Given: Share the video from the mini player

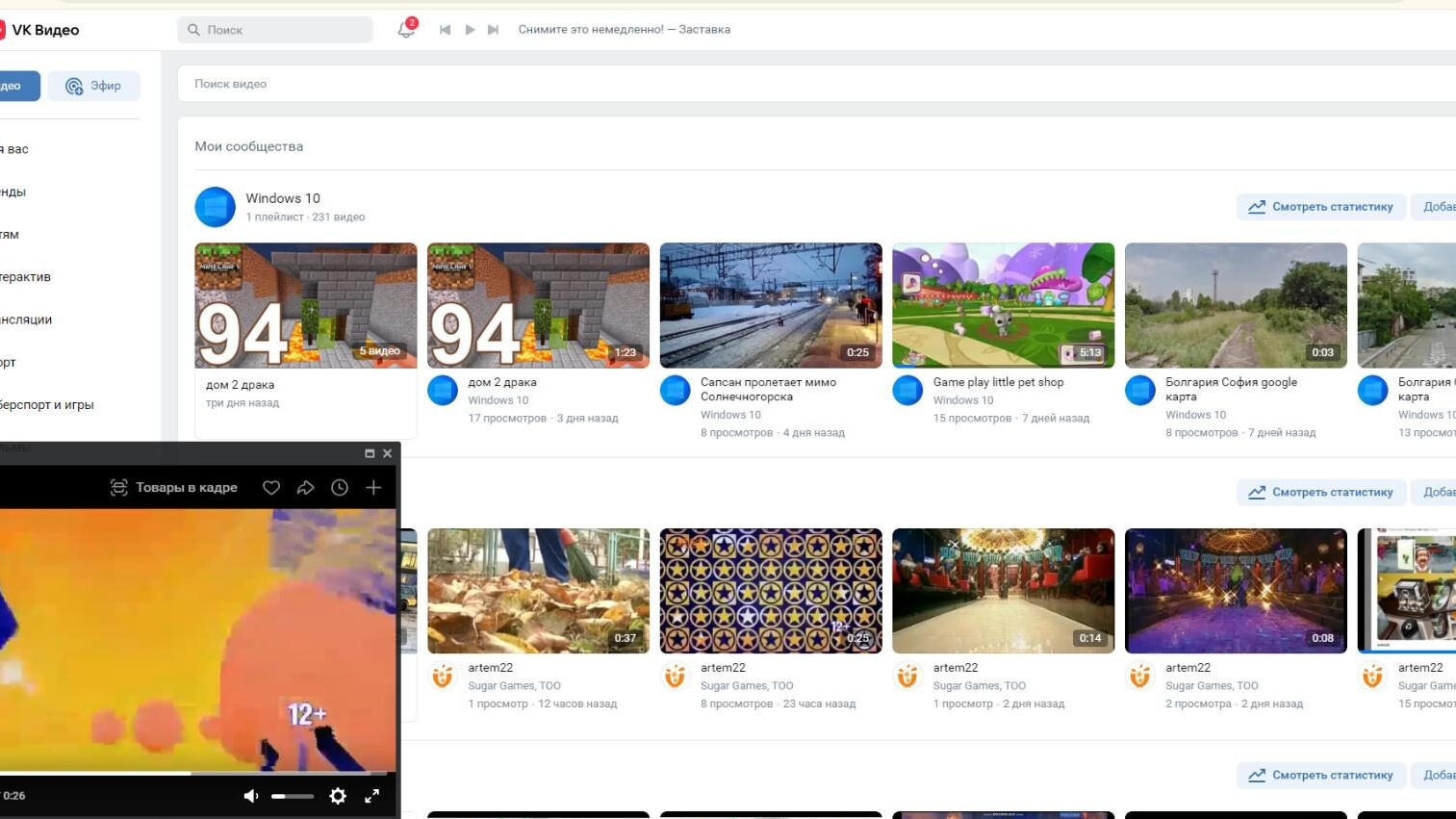Looking at the screenshot, I should click(x=305, y=488).
